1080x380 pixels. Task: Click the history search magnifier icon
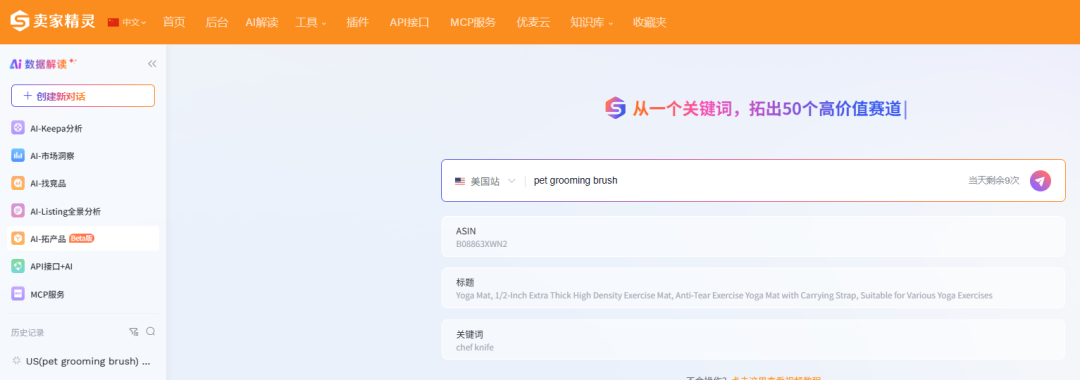(150, 332)
